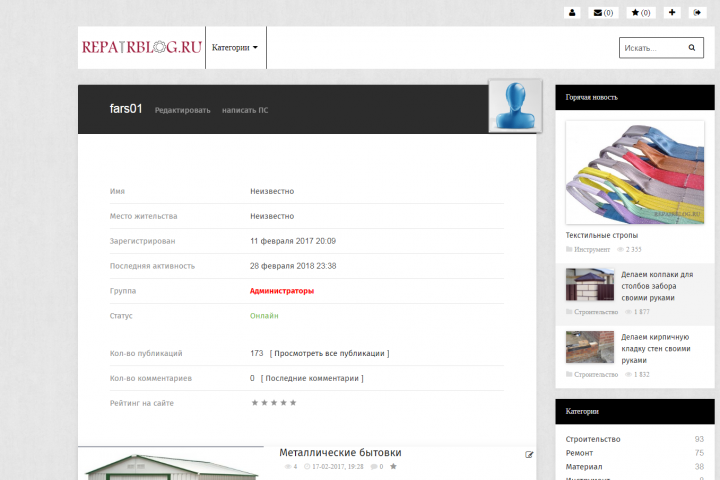Click the colorful textile slings image
This screenshot has height=480, width=720.
(x=635, y=172)
